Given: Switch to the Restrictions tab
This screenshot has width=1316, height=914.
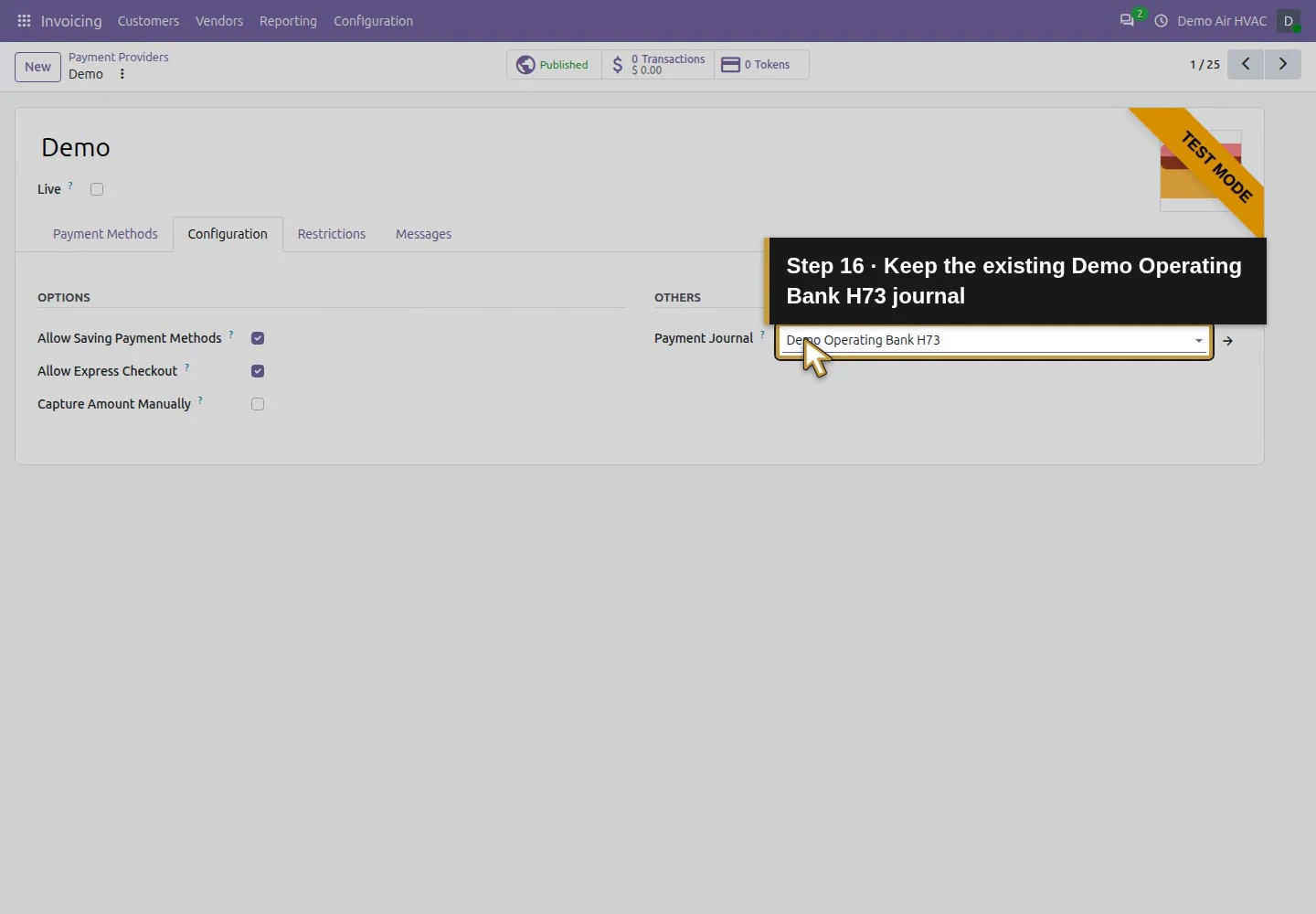Looking at the screenshot, I should coord(332,234).
